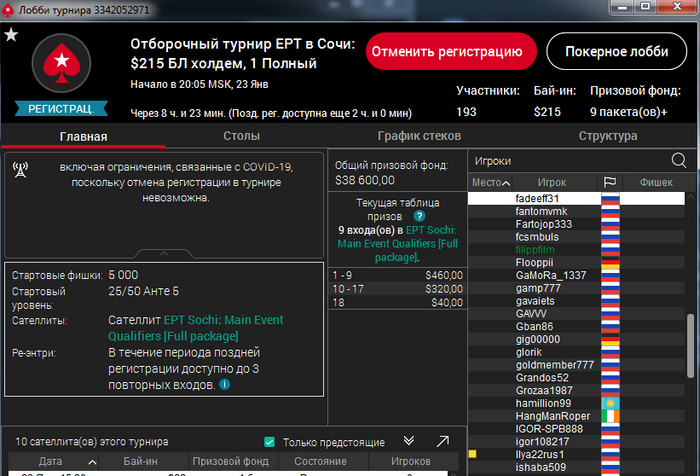Click German flag next to gig00000
The width and height of the screenshot is (700, 476).
click(610, 340)
